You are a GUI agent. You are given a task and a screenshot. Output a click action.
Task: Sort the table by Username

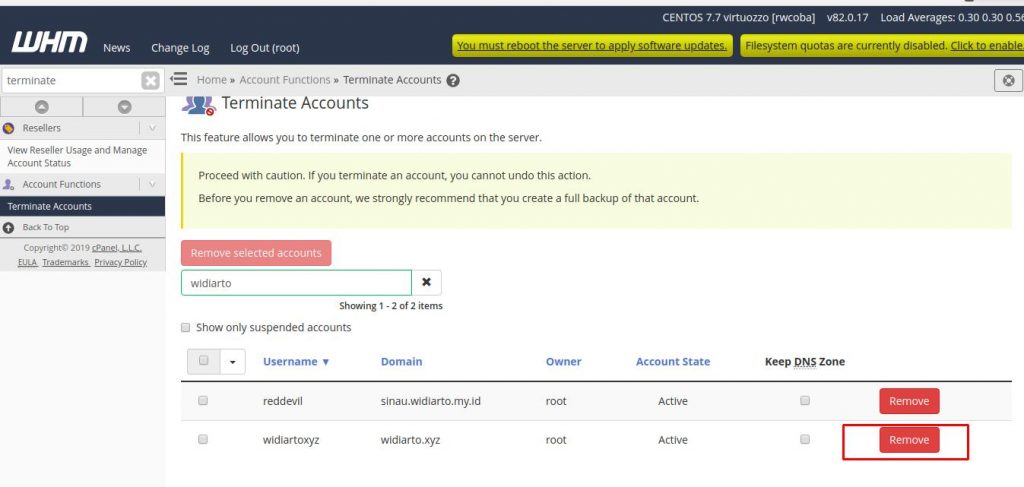point(296,362)
